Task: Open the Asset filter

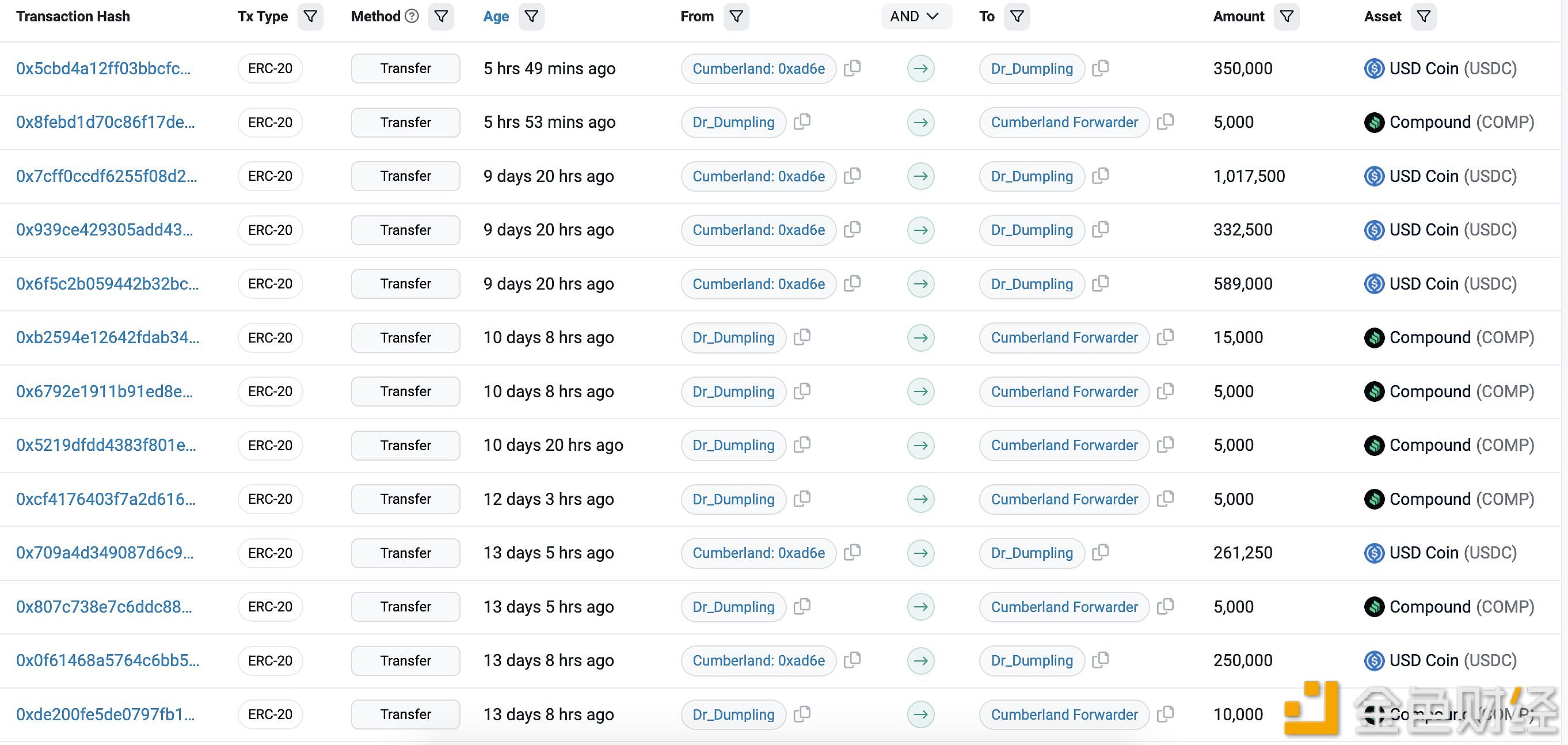Action: 1424,17
